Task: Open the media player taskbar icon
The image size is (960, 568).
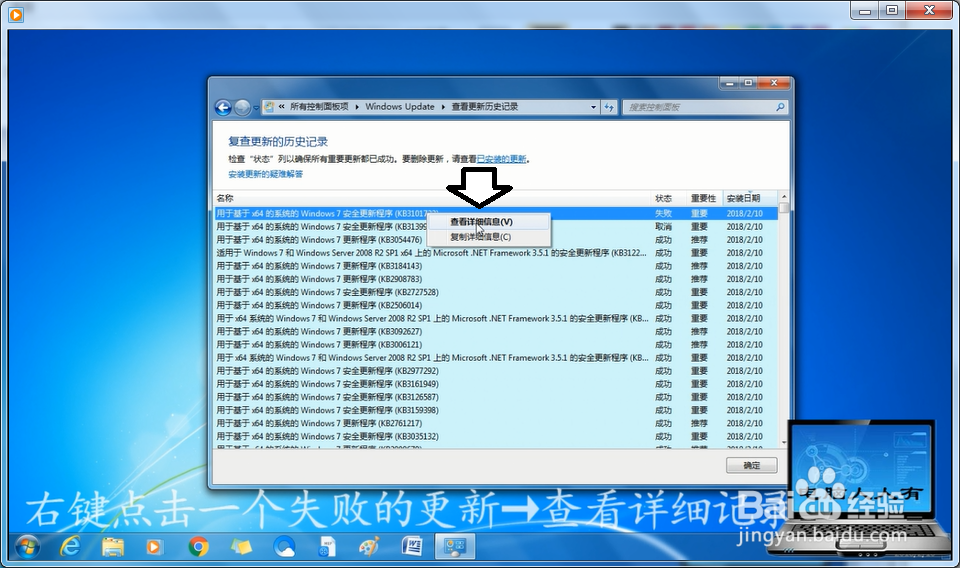Action: point(154,546)
